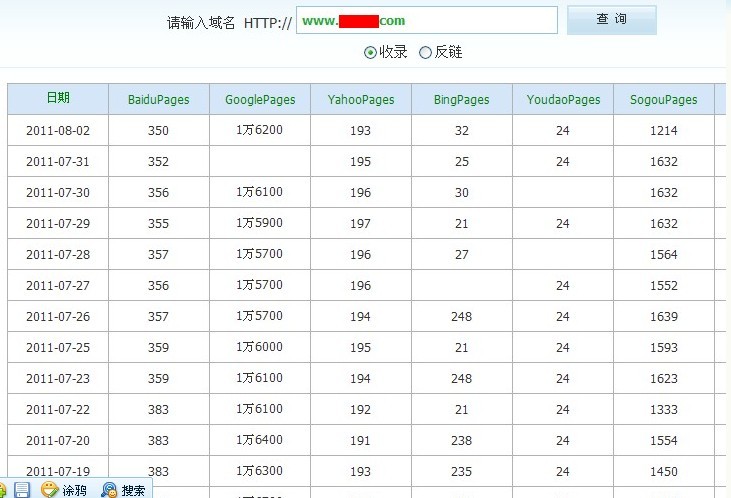Click the SogouPages column header
Screen dimensions: 731x498
[x=663, y=100]
